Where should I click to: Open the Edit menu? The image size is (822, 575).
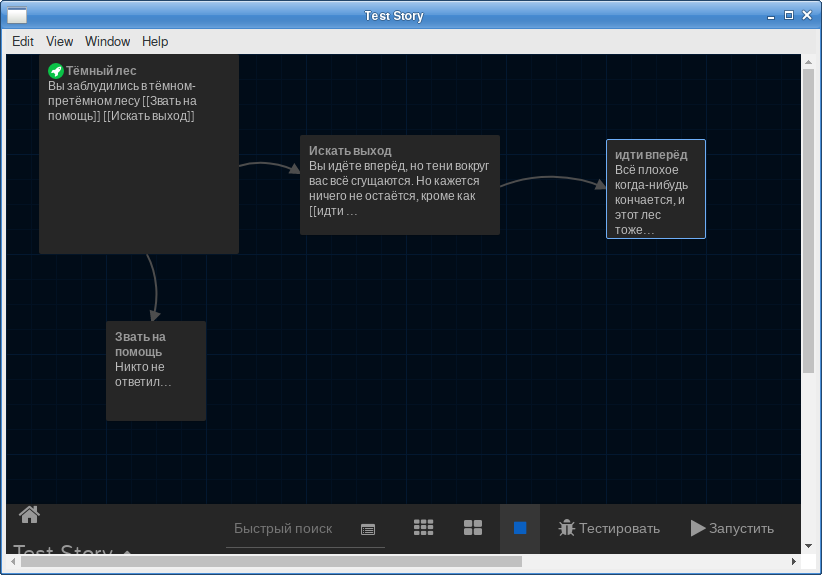point(23,41)
